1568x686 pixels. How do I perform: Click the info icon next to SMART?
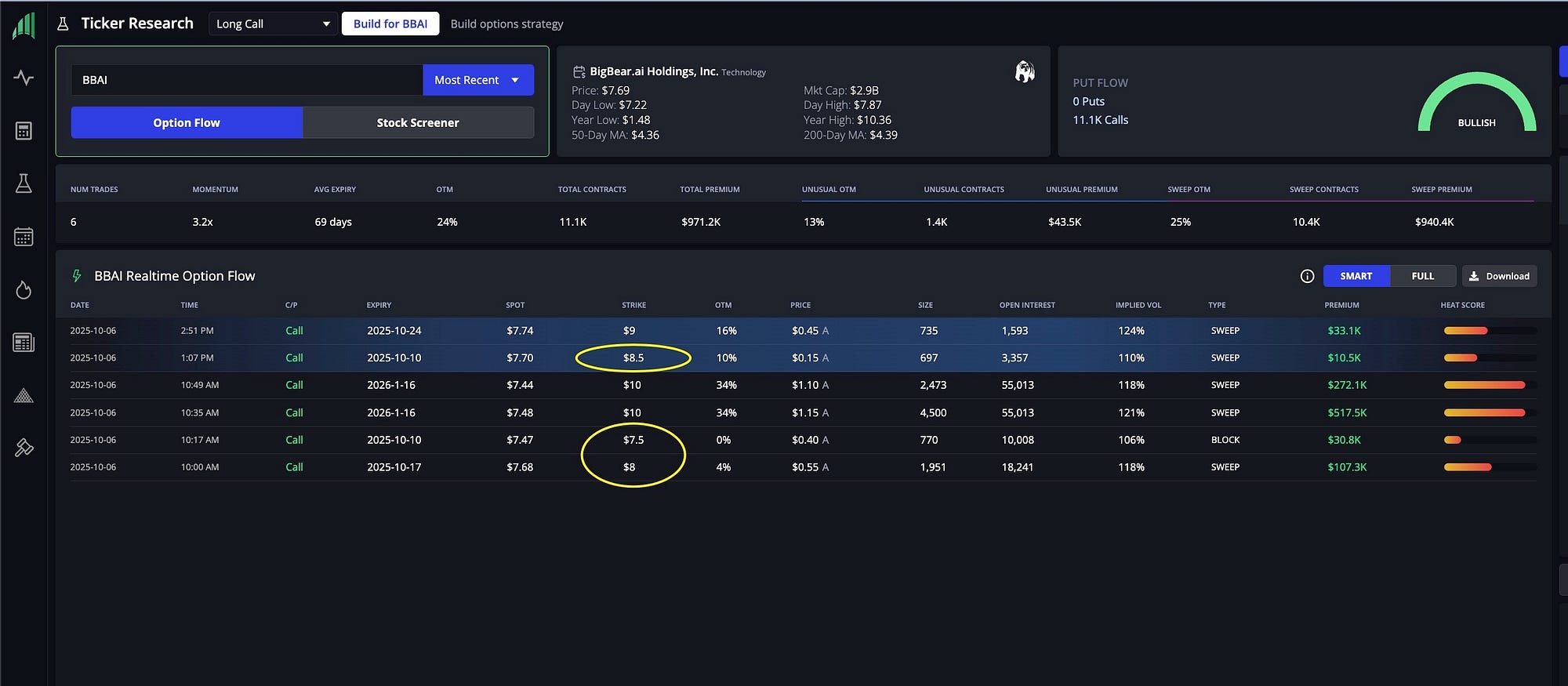tap(1307, 276)
